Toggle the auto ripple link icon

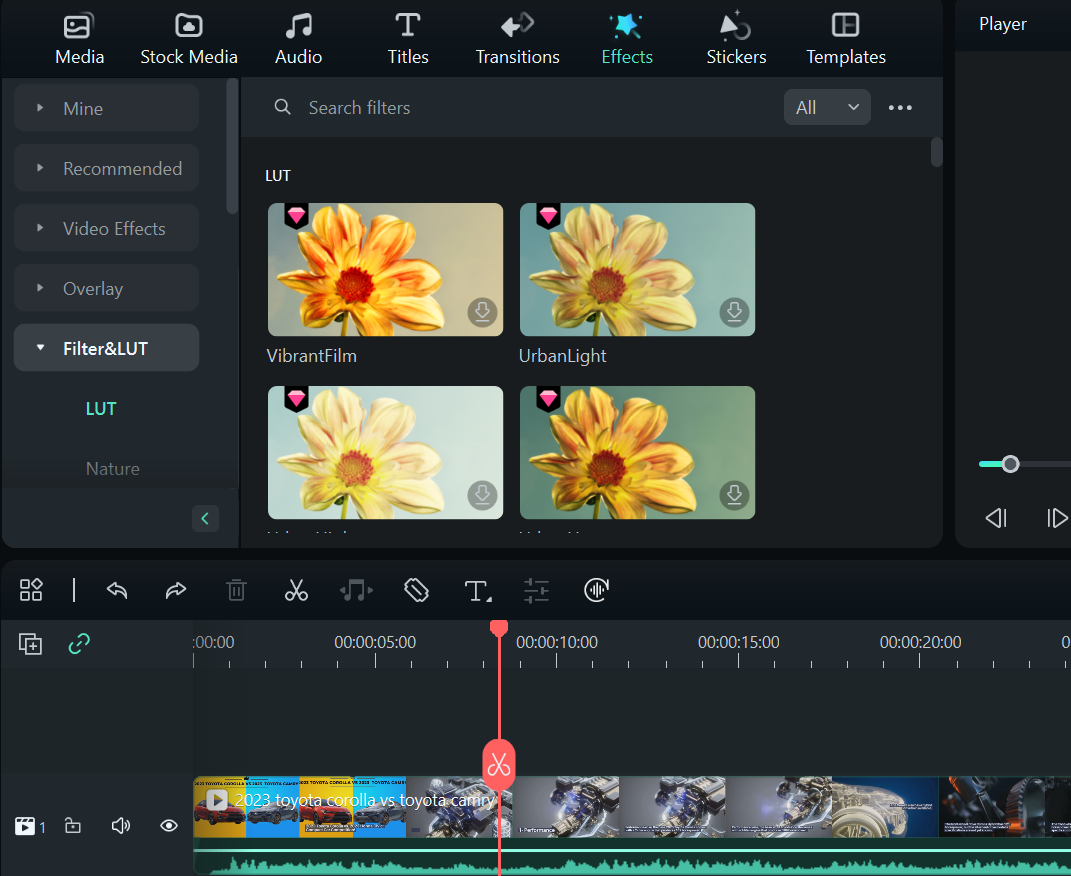[x=79, y=643]
